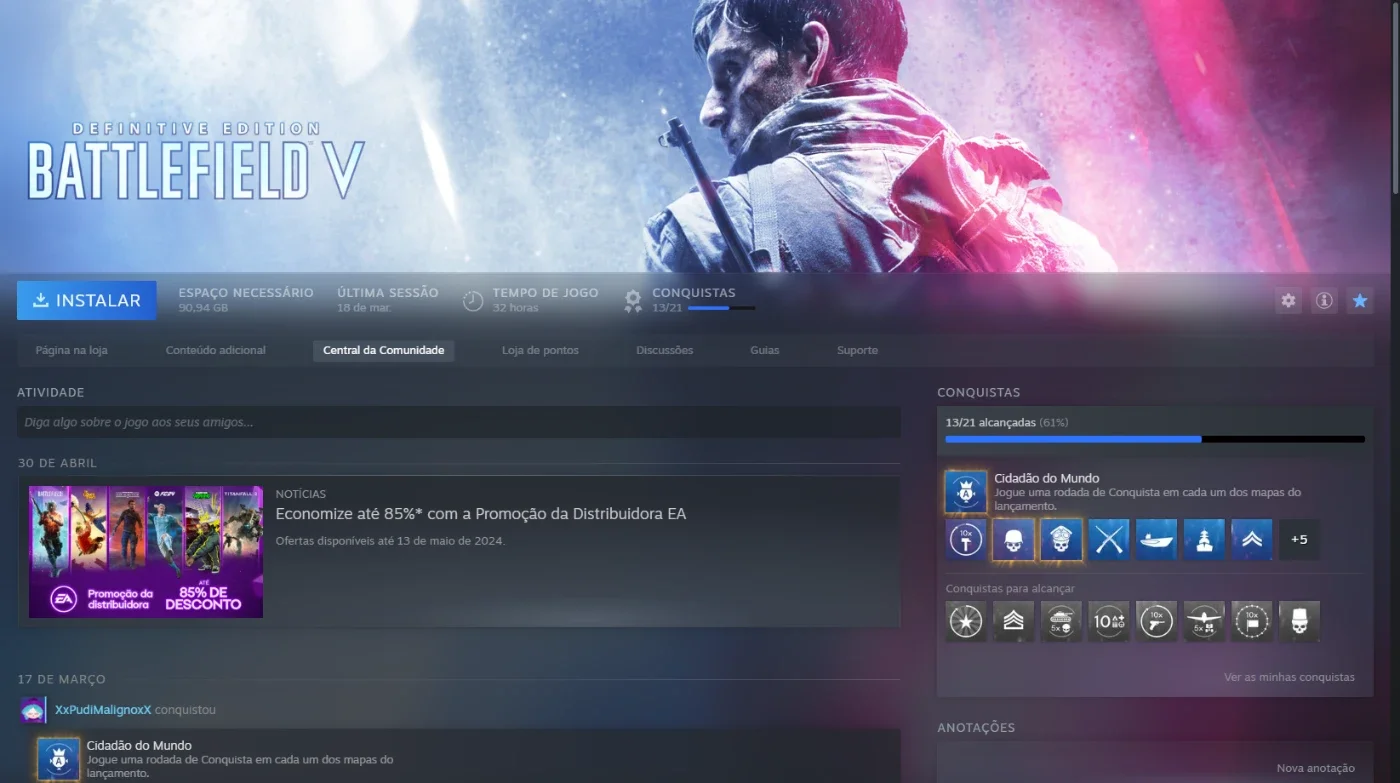Screen dimensions: 1400x783
Task: Select the landing boat achievement icon
Action: click(1157, 539)
